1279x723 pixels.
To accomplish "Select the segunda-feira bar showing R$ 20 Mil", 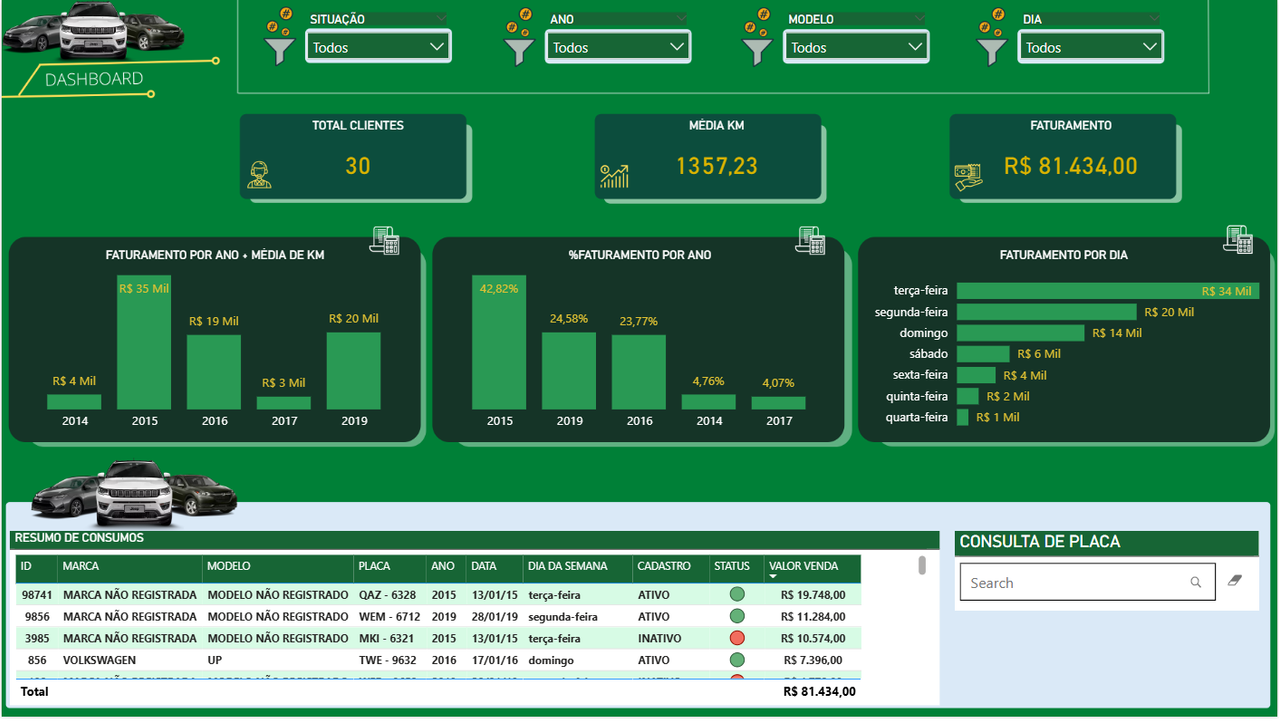I will 1047,312.
